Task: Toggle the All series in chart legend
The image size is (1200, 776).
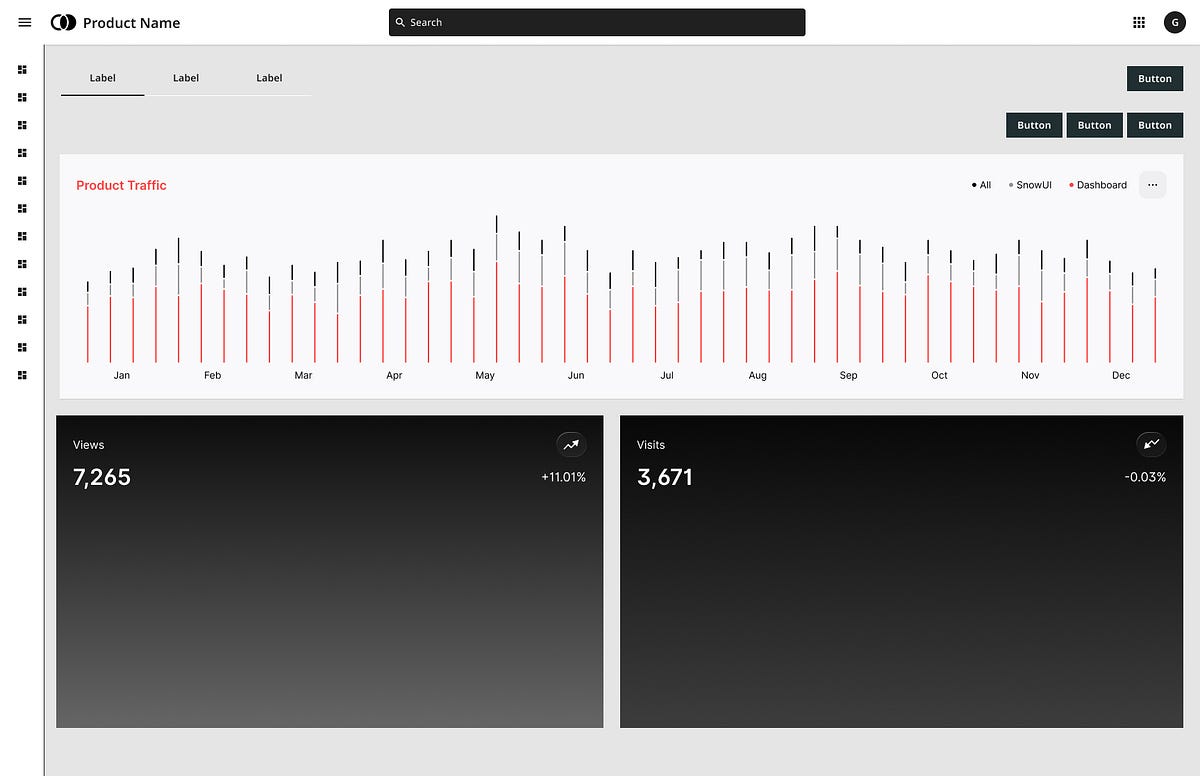Action: point(981,185)
